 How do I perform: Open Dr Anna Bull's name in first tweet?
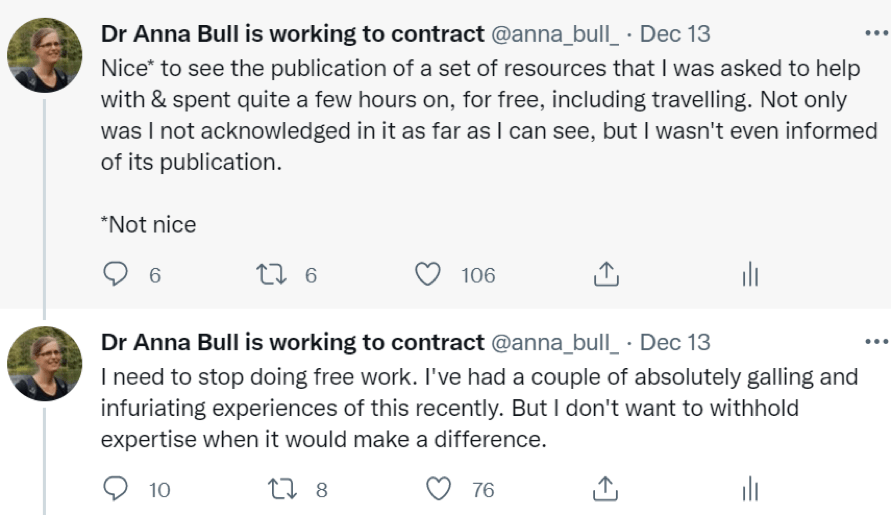coord(292,33)
